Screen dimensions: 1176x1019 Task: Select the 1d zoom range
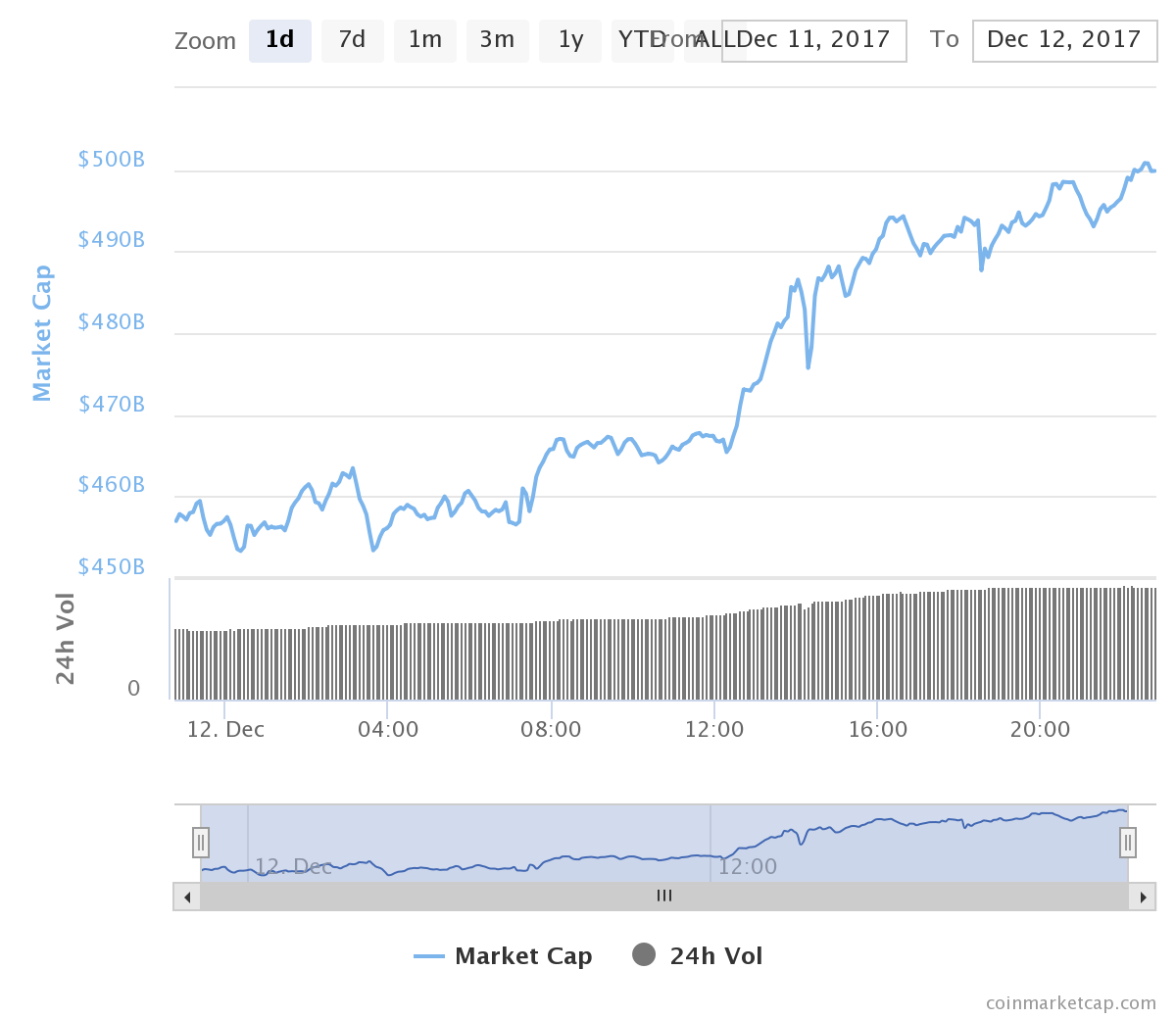click(279, 40)
